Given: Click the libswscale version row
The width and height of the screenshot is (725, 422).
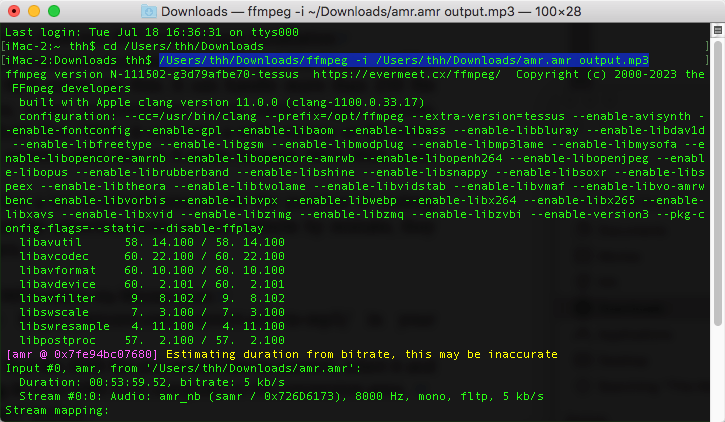Looking at the screenshot, I should 152,312.
